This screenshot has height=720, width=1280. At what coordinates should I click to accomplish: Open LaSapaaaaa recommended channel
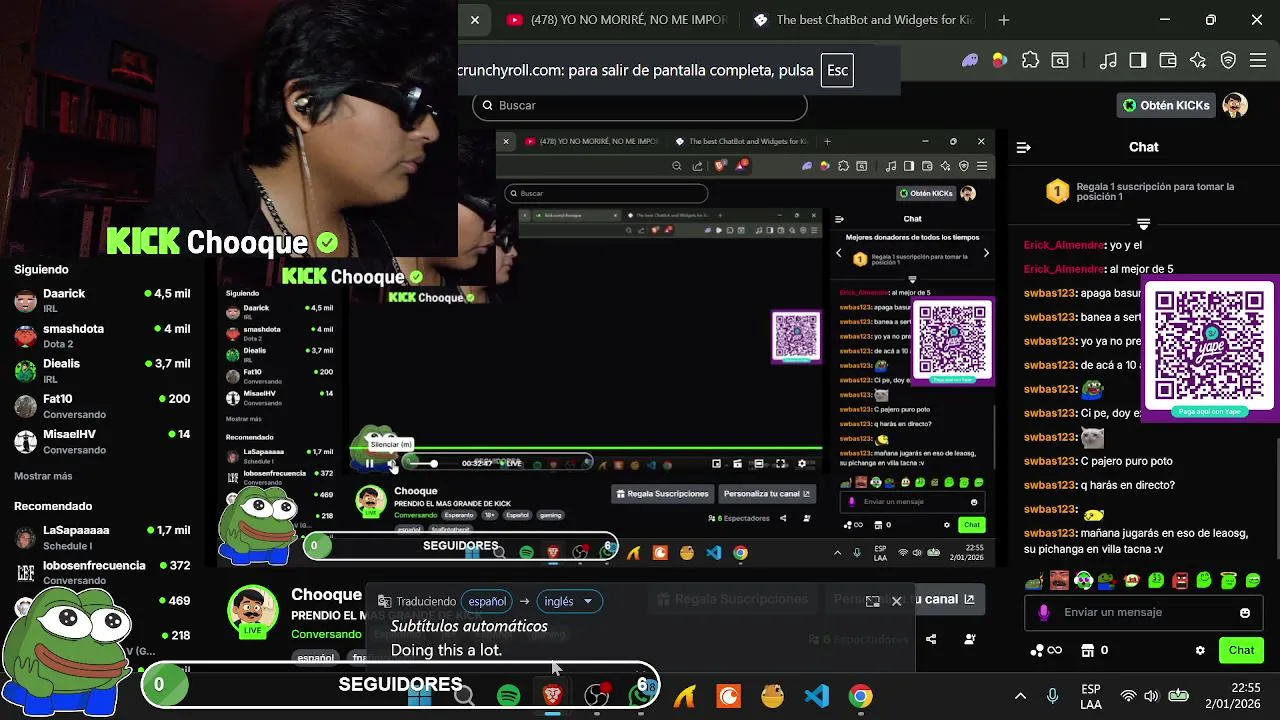(x=102, y=537)
